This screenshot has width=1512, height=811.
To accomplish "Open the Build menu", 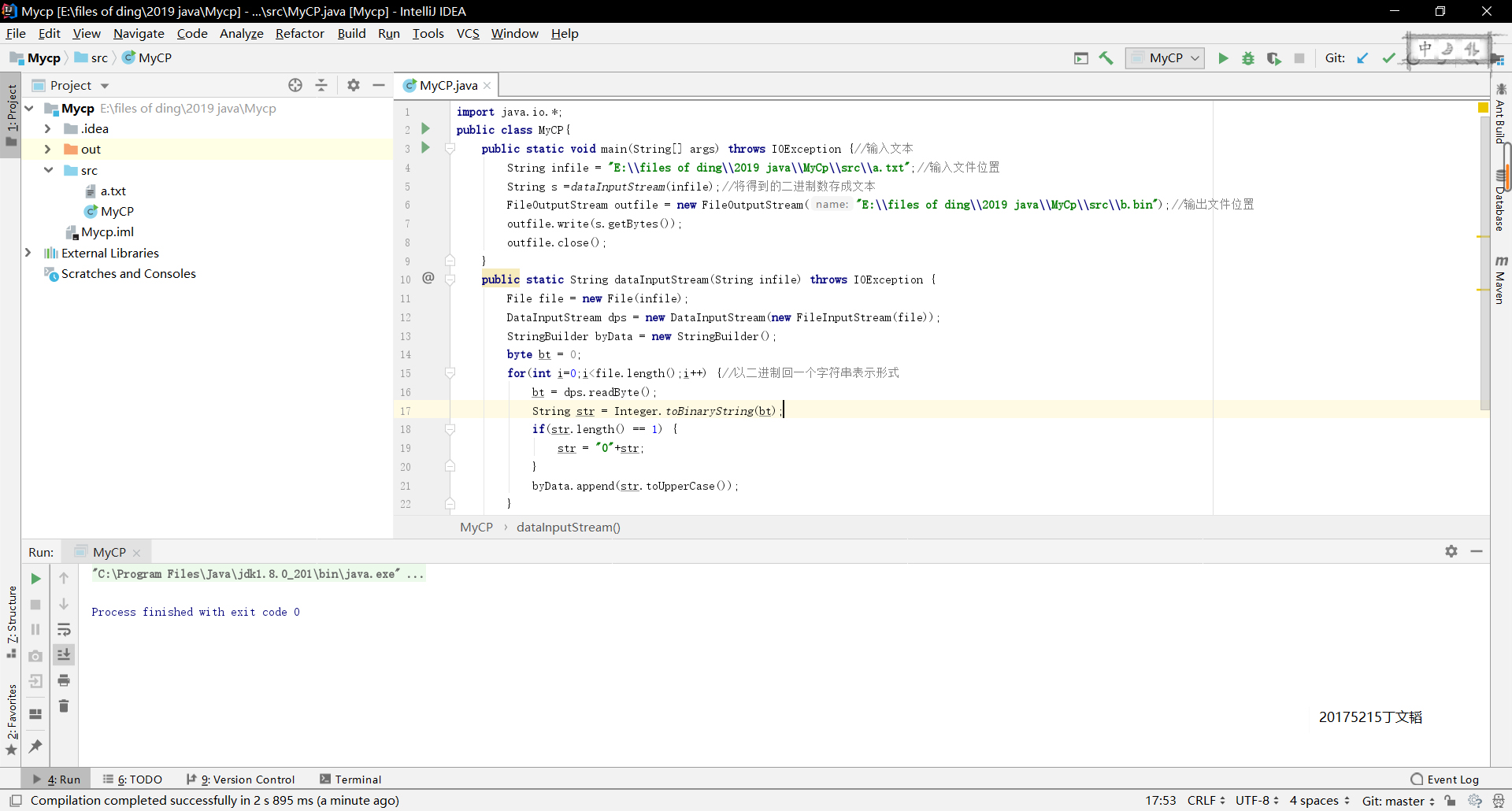I will (351, 33).
